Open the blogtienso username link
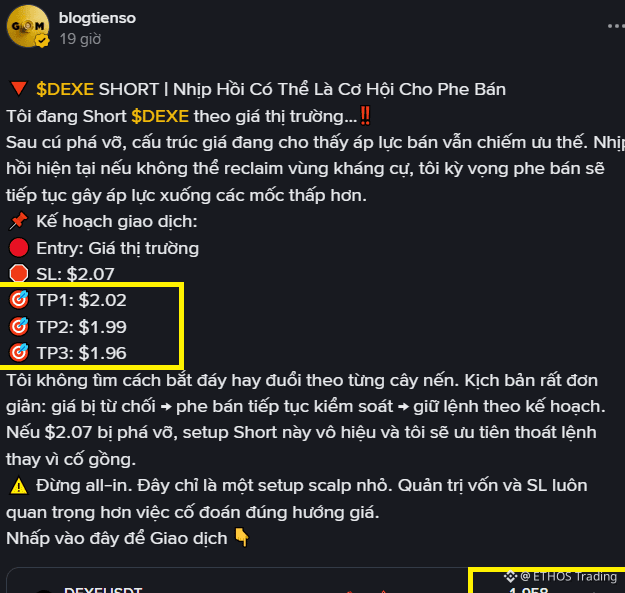 [97, 18]
